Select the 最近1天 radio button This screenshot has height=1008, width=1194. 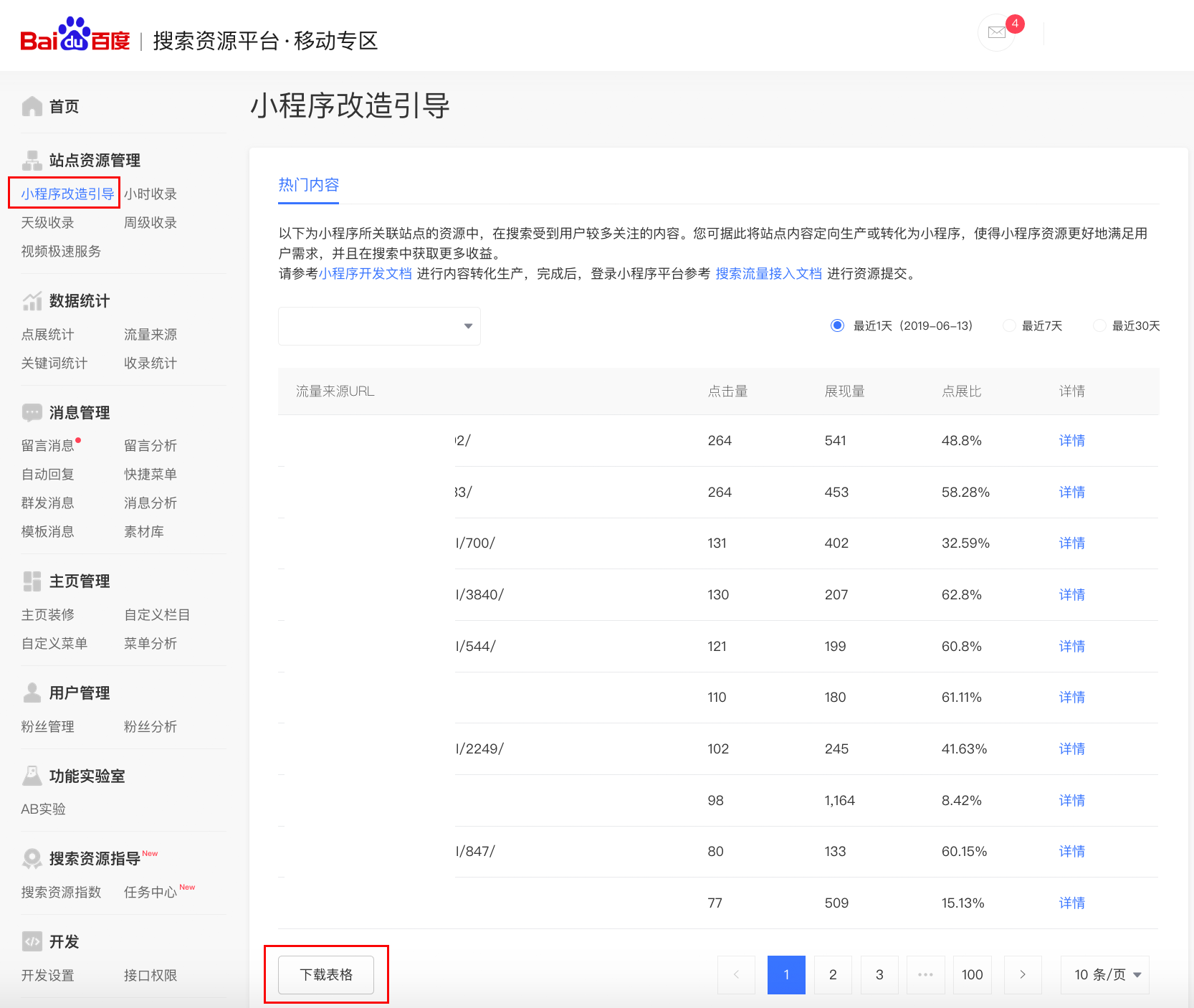coord(837,325)
